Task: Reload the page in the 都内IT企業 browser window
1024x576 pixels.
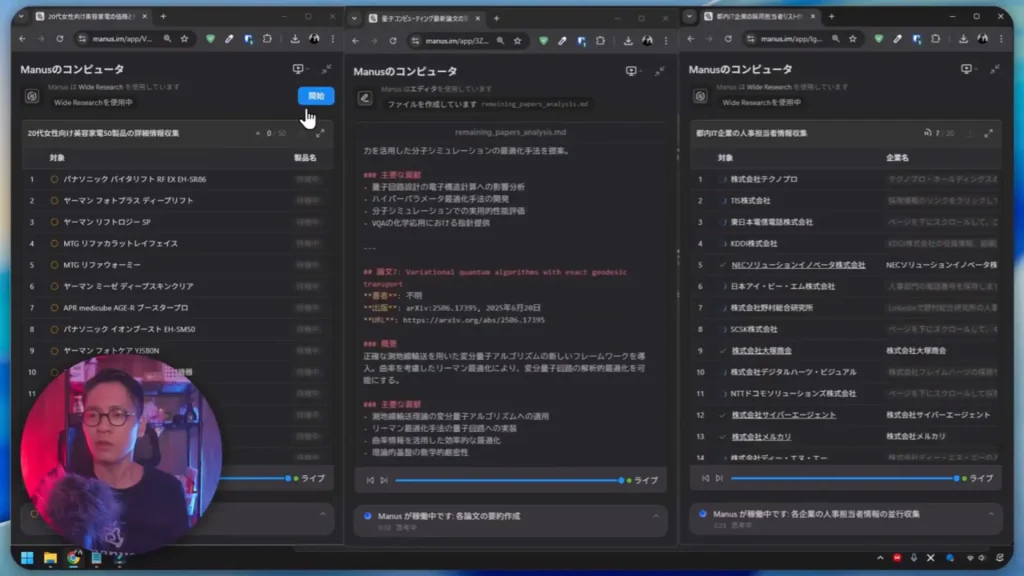Action: coord(728,39)
